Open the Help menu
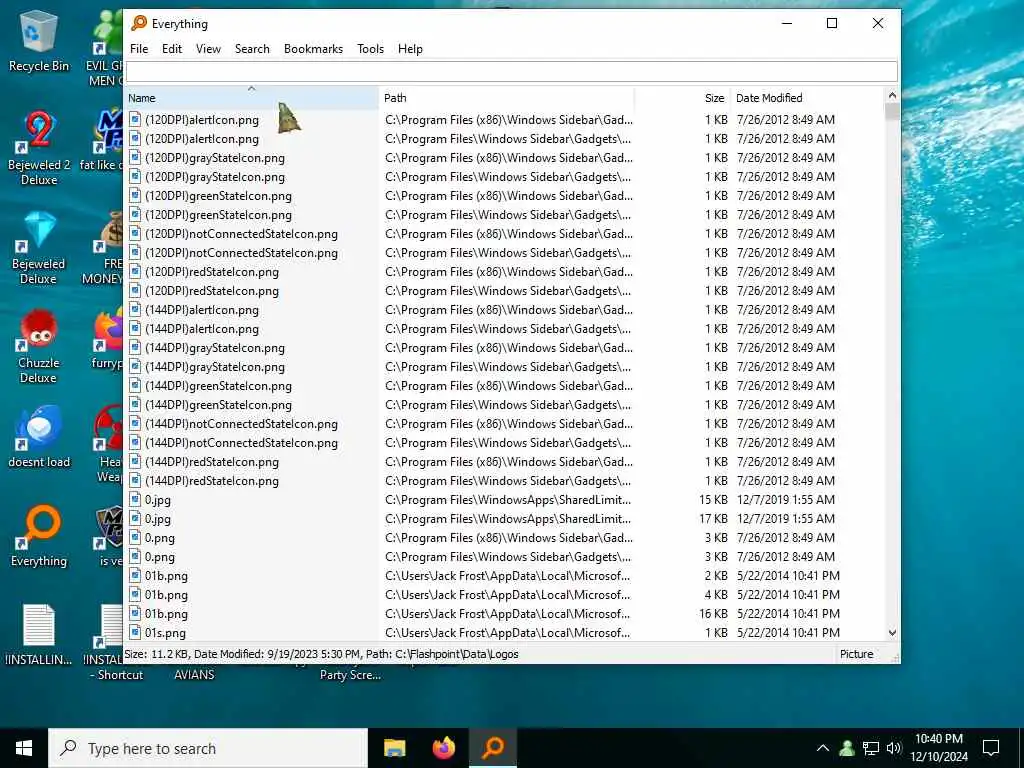The height and width of the screenshot is (768, 1024). click(x=410, y=49)
